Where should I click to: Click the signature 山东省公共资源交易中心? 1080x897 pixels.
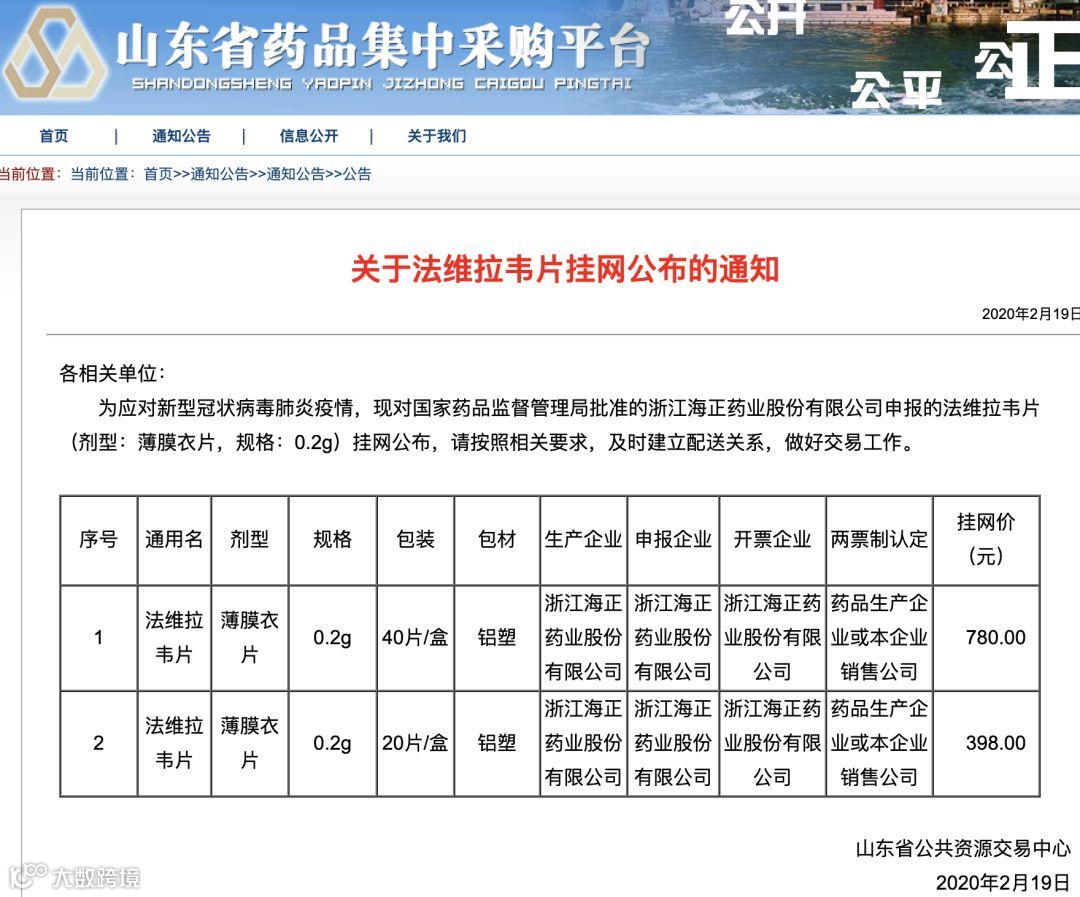point(963,848)
